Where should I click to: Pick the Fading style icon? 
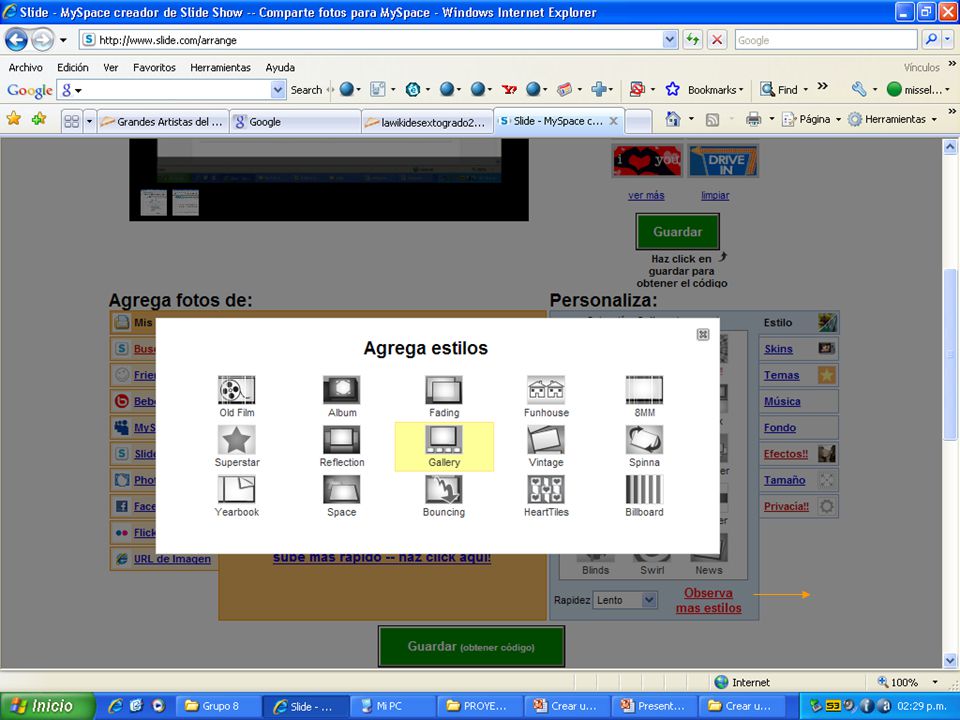pos(444,389)
